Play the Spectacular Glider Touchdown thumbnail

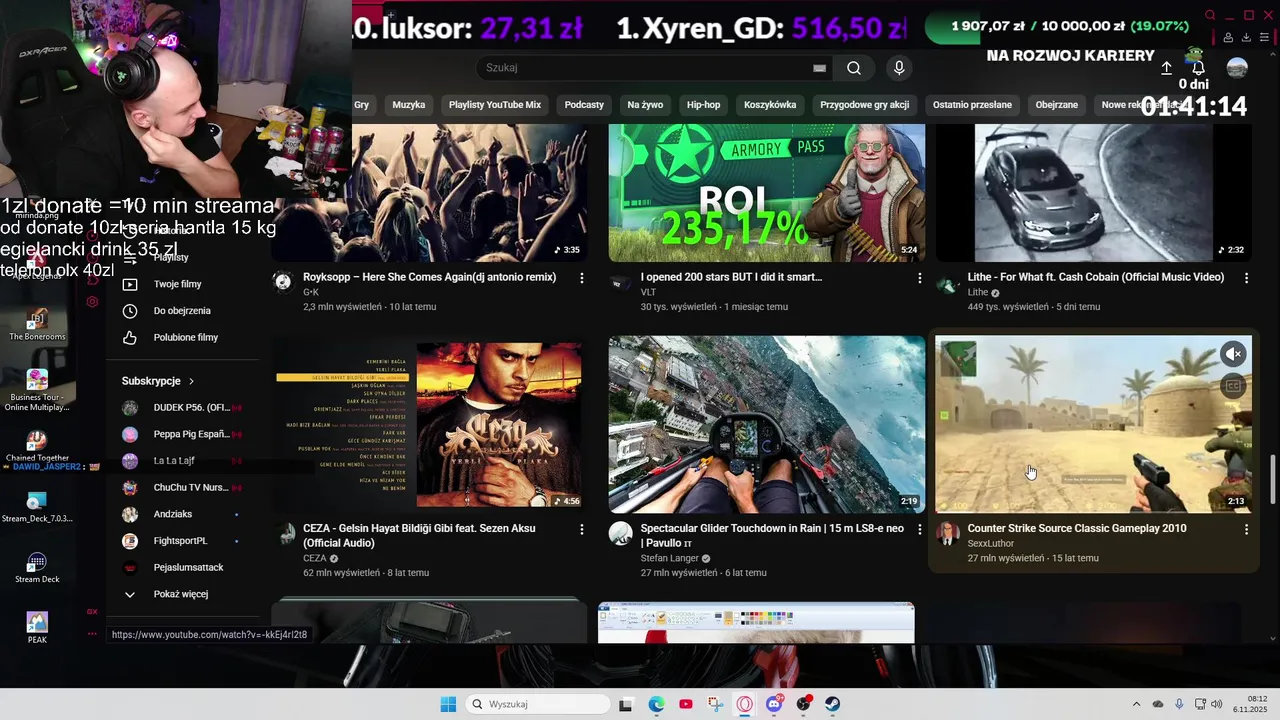767,424
